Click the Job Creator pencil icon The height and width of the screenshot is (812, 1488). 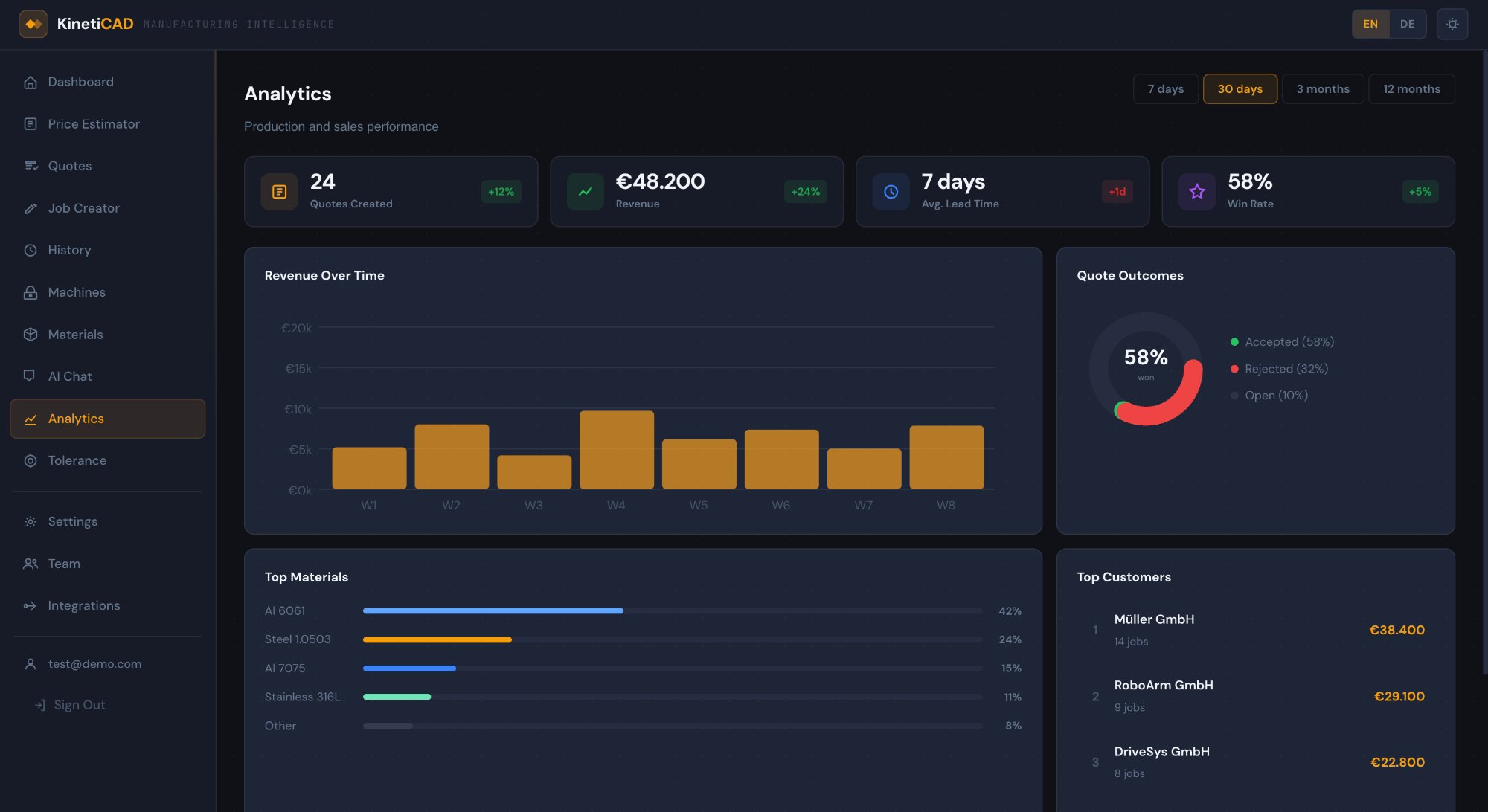(31, 208)
